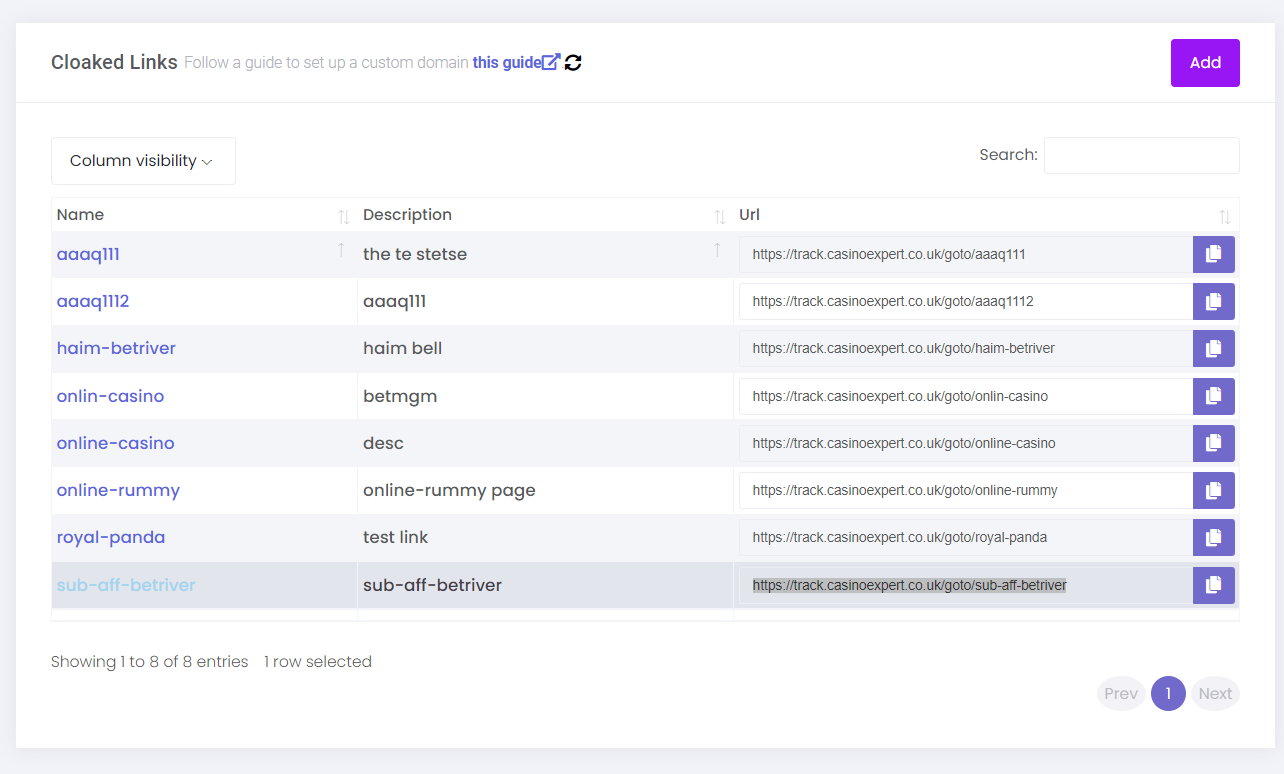The width and height of the screenshot is (1284, 774).
Task: Click the '1 row selected' status text
Action: click(x=318, y=661)
